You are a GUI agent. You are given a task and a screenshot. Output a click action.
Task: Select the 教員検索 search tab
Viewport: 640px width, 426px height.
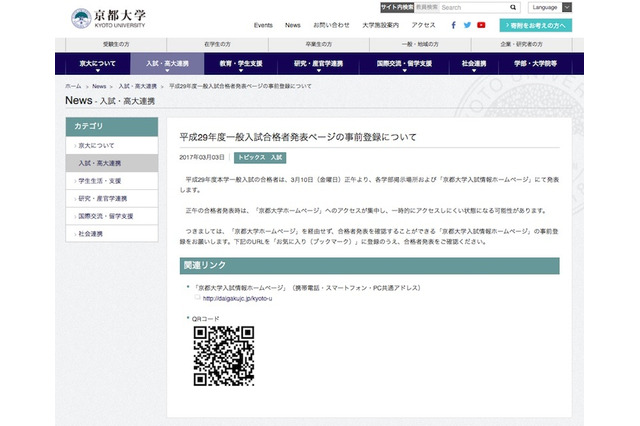[x=427, y=7]
